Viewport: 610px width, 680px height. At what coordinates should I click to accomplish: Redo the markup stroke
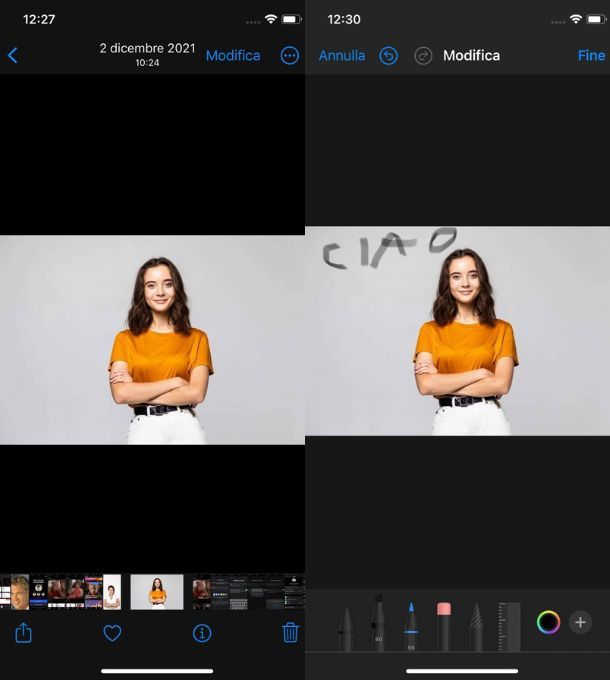(423, 56)
